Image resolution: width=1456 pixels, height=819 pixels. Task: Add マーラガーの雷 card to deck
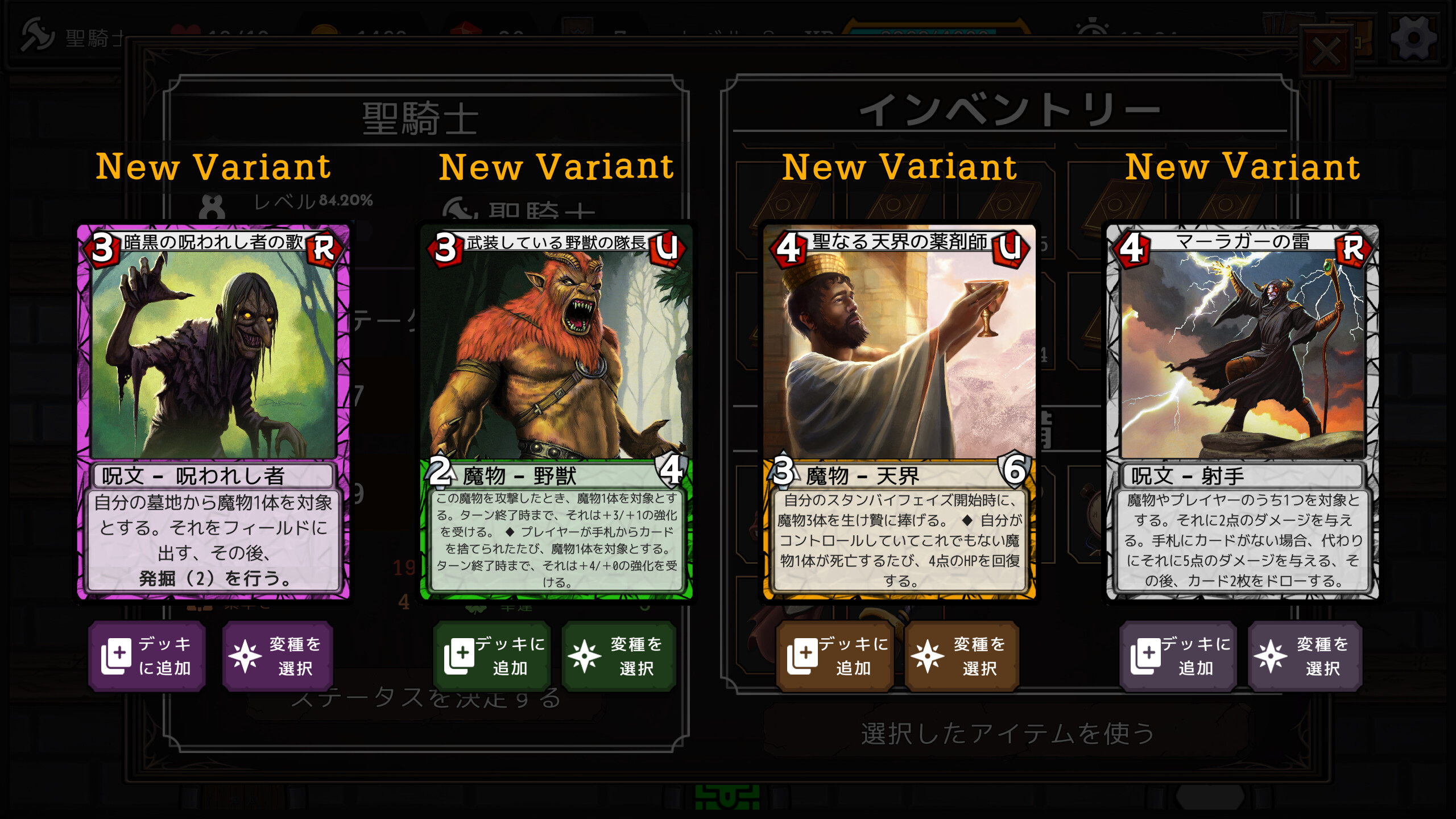tap(1178, 656)
